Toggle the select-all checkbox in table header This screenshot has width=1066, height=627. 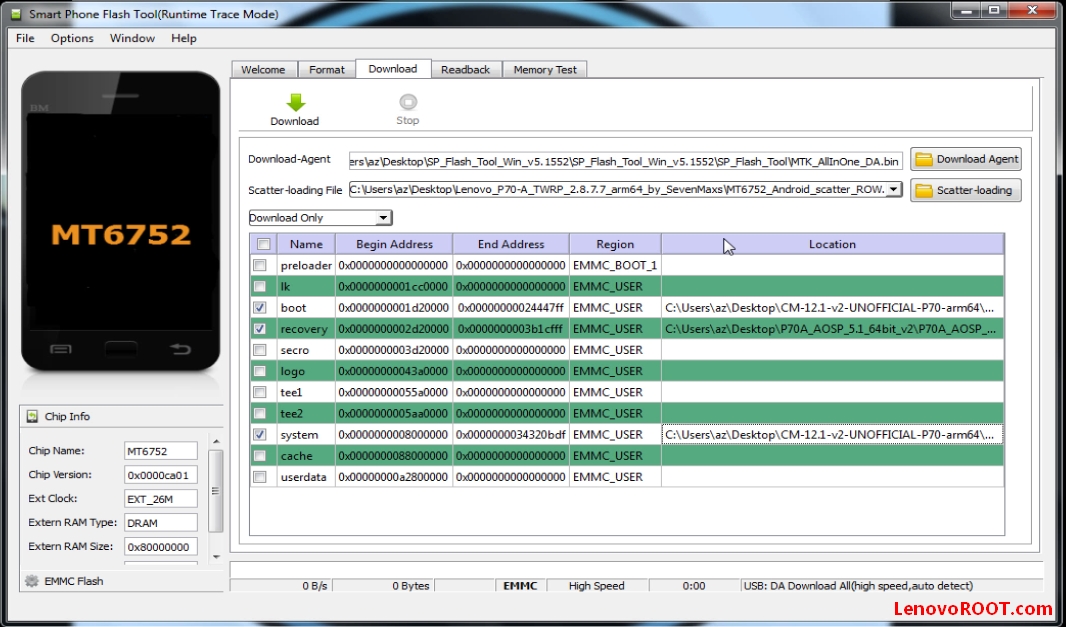[x=264, y=244]
